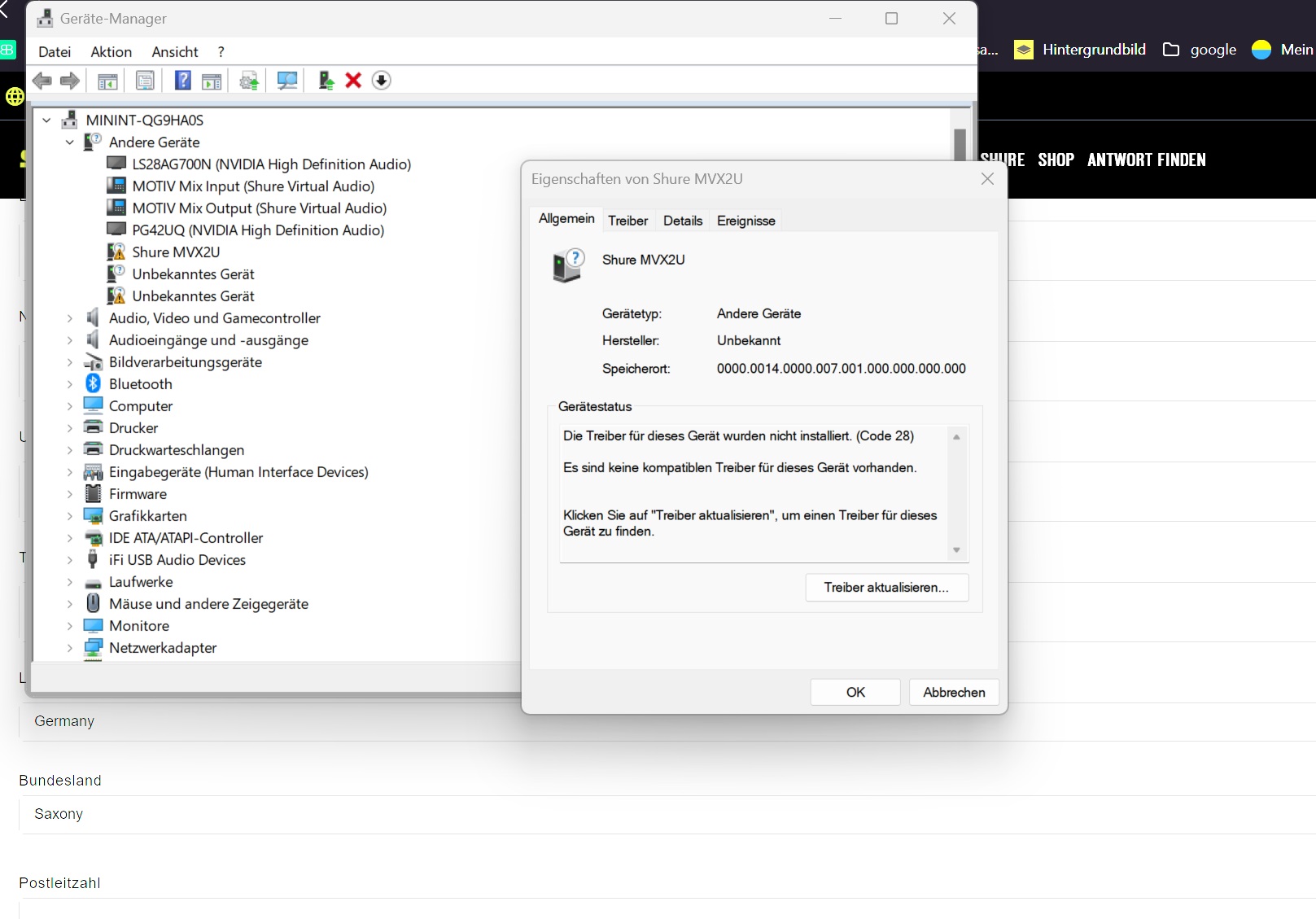Click the Laufwerke drive icon
Image resolution: width=1316 pixels, height=919 pixels.
94,582
